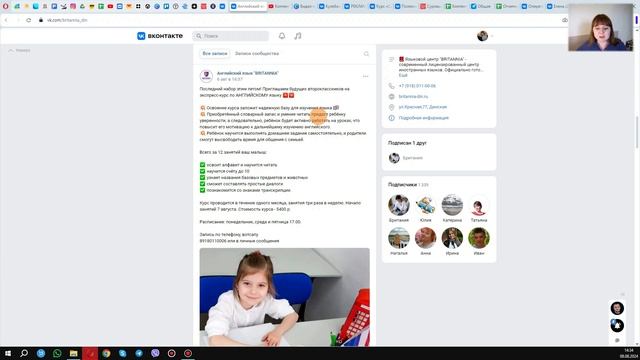Image resolution: width=640 pixels, height=360 pixels.
Task: Open the britannia-dn.ru website link
Action: (x=413, y=97)
